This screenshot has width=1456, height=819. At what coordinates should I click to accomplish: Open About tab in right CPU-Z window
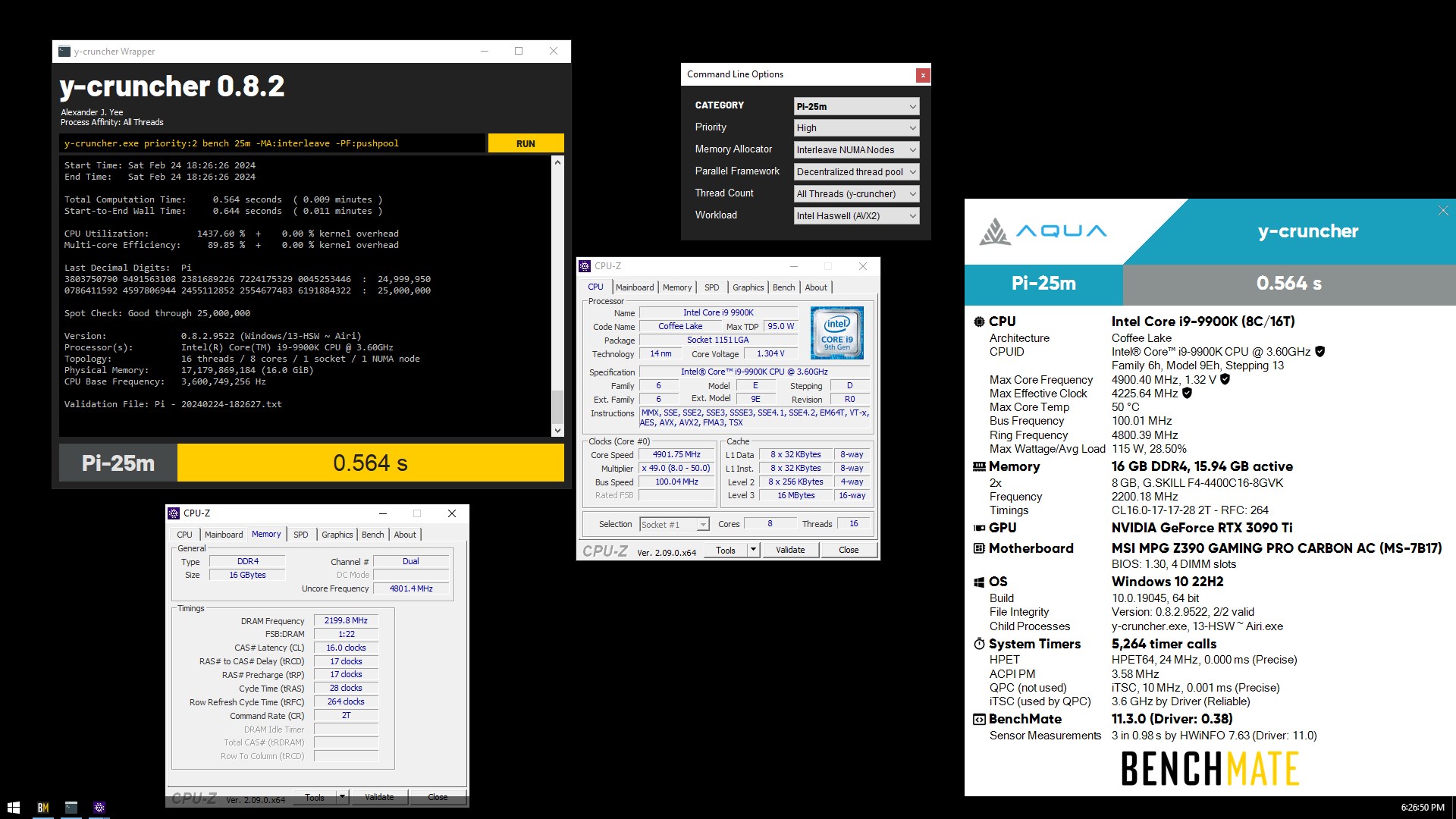pos(816,287)
